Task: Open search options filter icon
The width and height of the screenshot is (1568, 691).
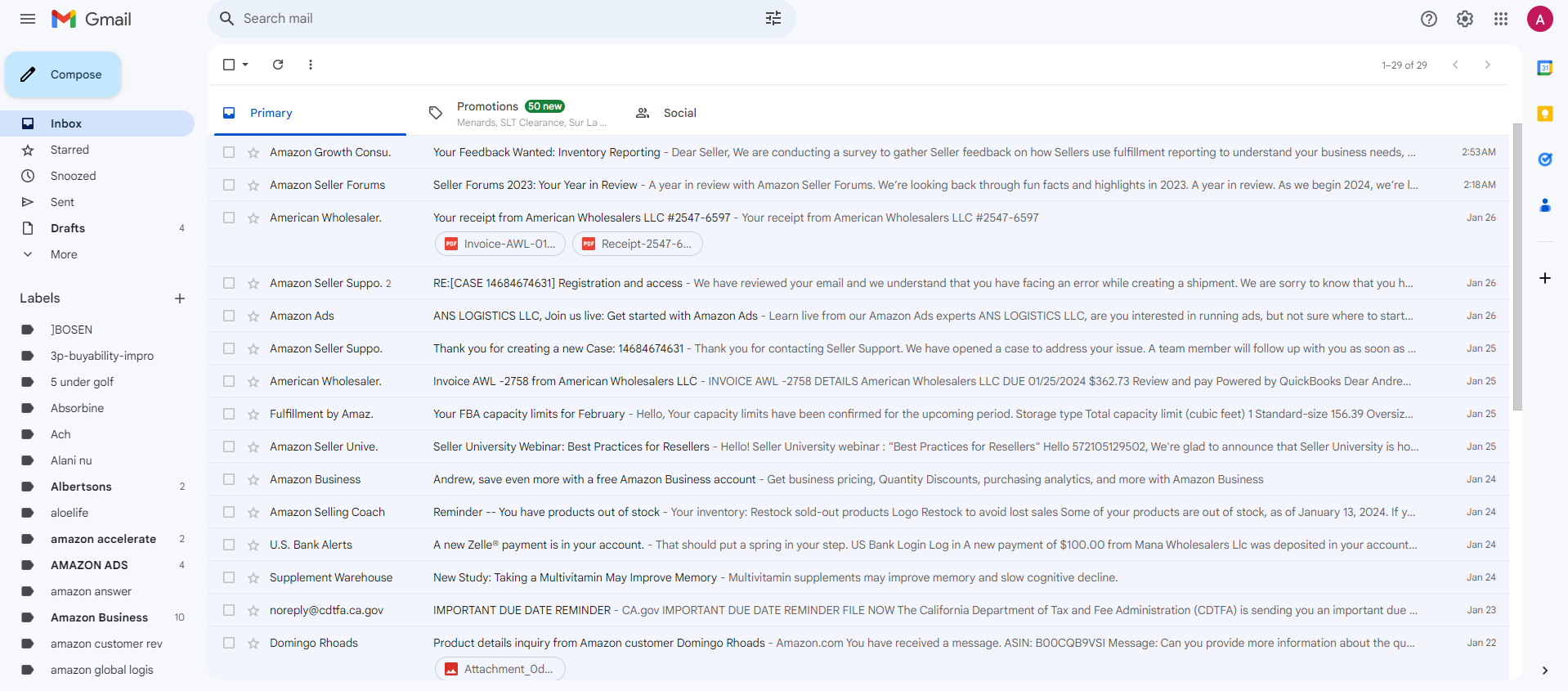Action: (x=773, y=19)
